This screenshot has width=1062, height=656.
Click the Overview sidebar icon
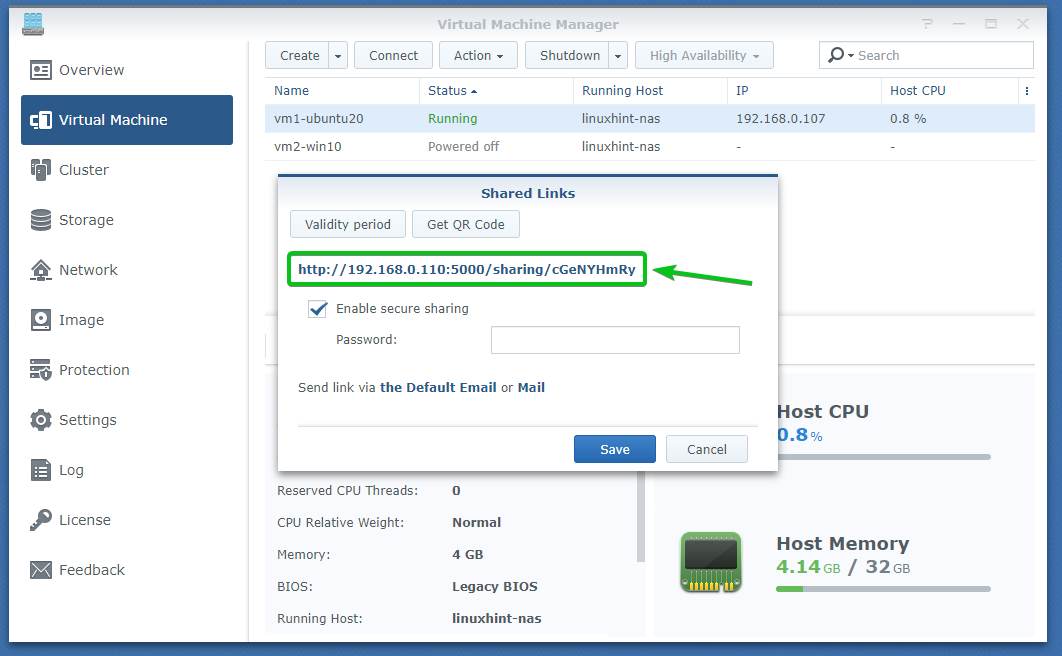pos(41,70)
